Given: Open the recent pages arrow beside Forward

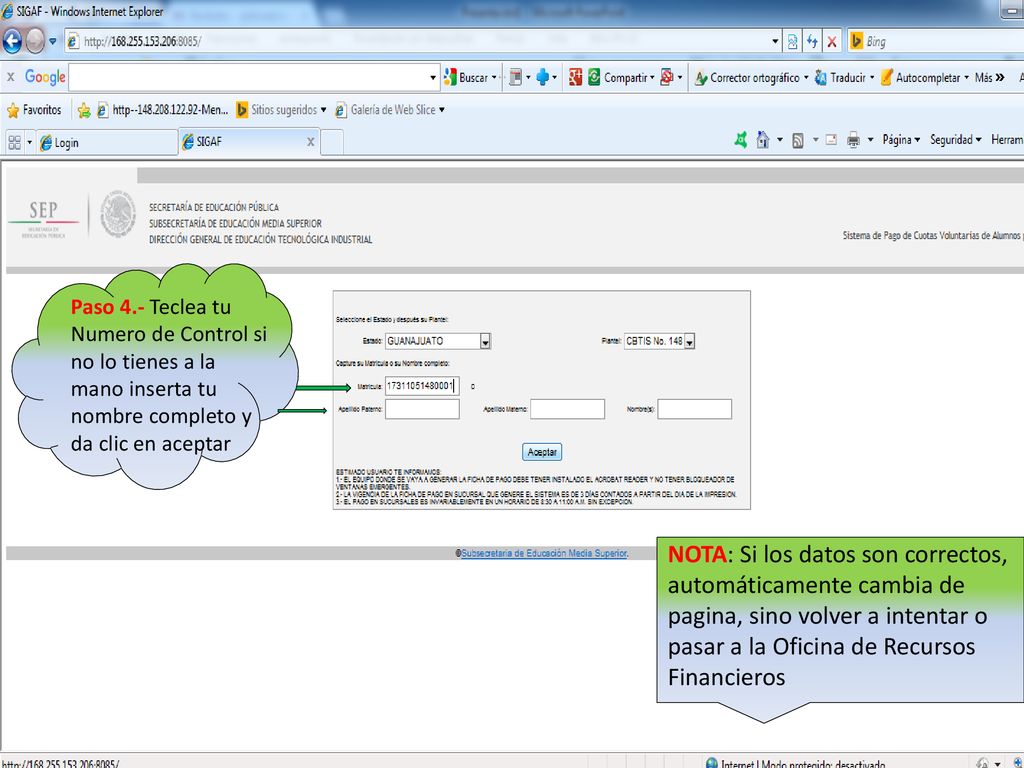Looking at the screenshot, I should (x=53, y=41).
